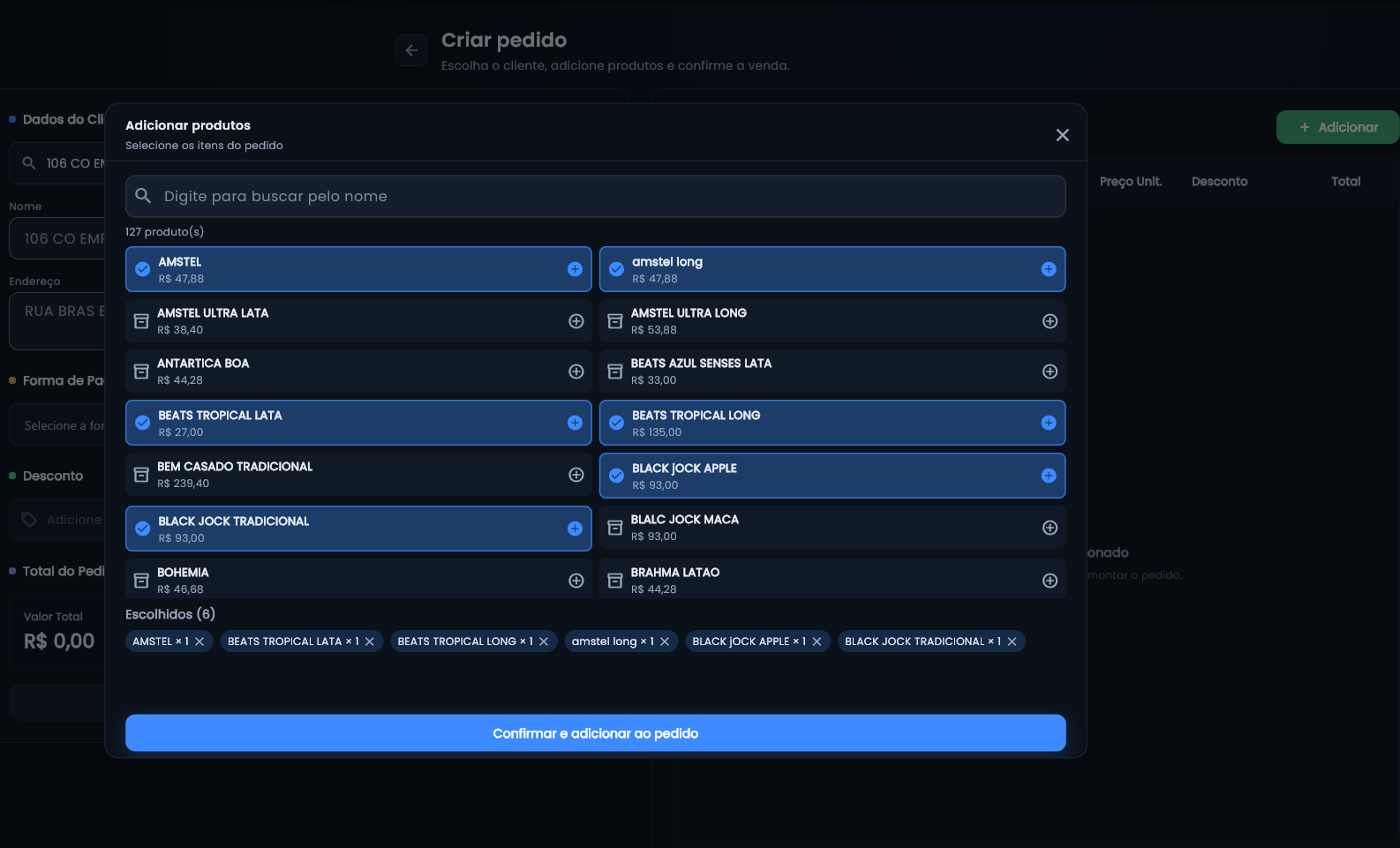Remove the BLACK JOCK APPLE × 1 chip

(817, 642)
